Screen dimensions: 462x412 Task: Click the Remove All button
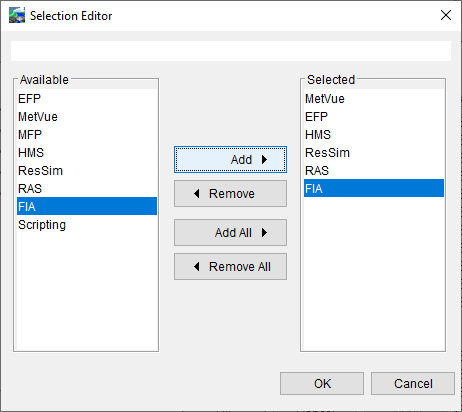230,267
